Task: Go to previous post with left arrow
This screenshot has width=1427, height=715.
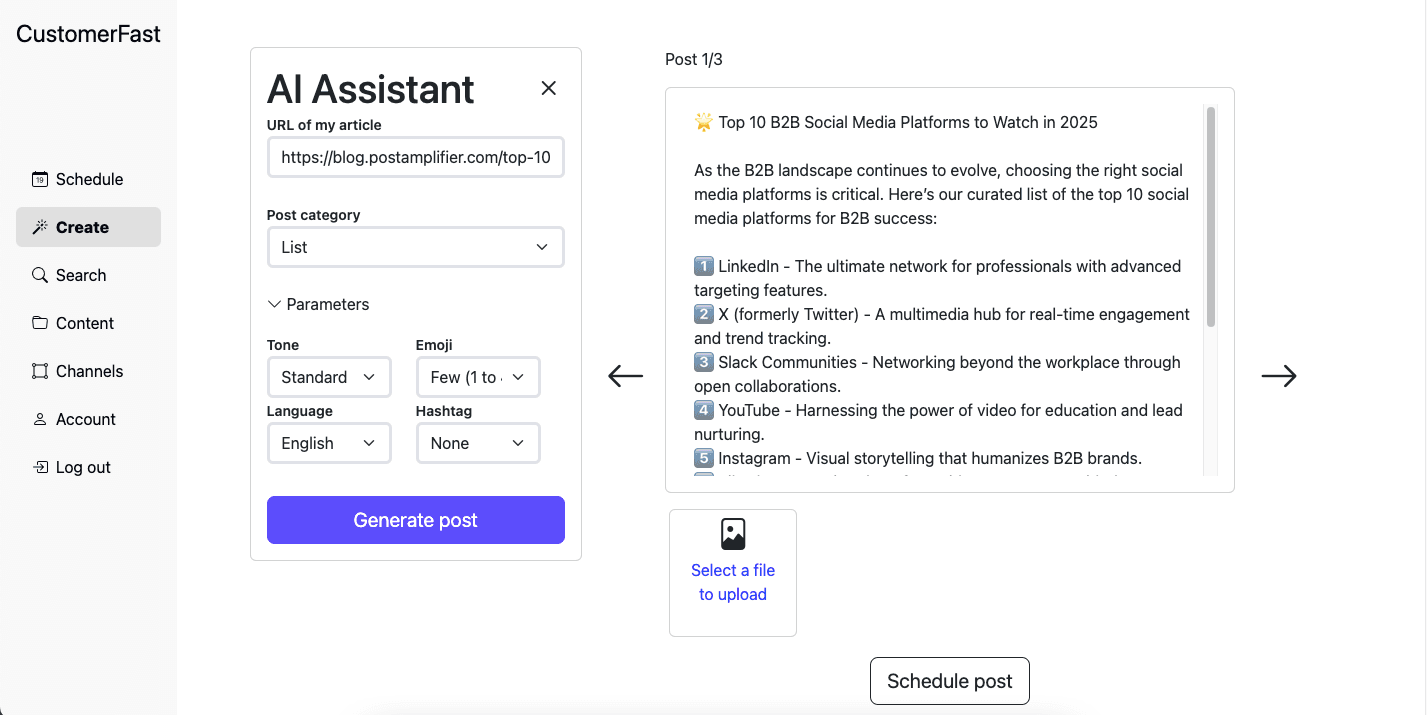Action: coord(626,376)
